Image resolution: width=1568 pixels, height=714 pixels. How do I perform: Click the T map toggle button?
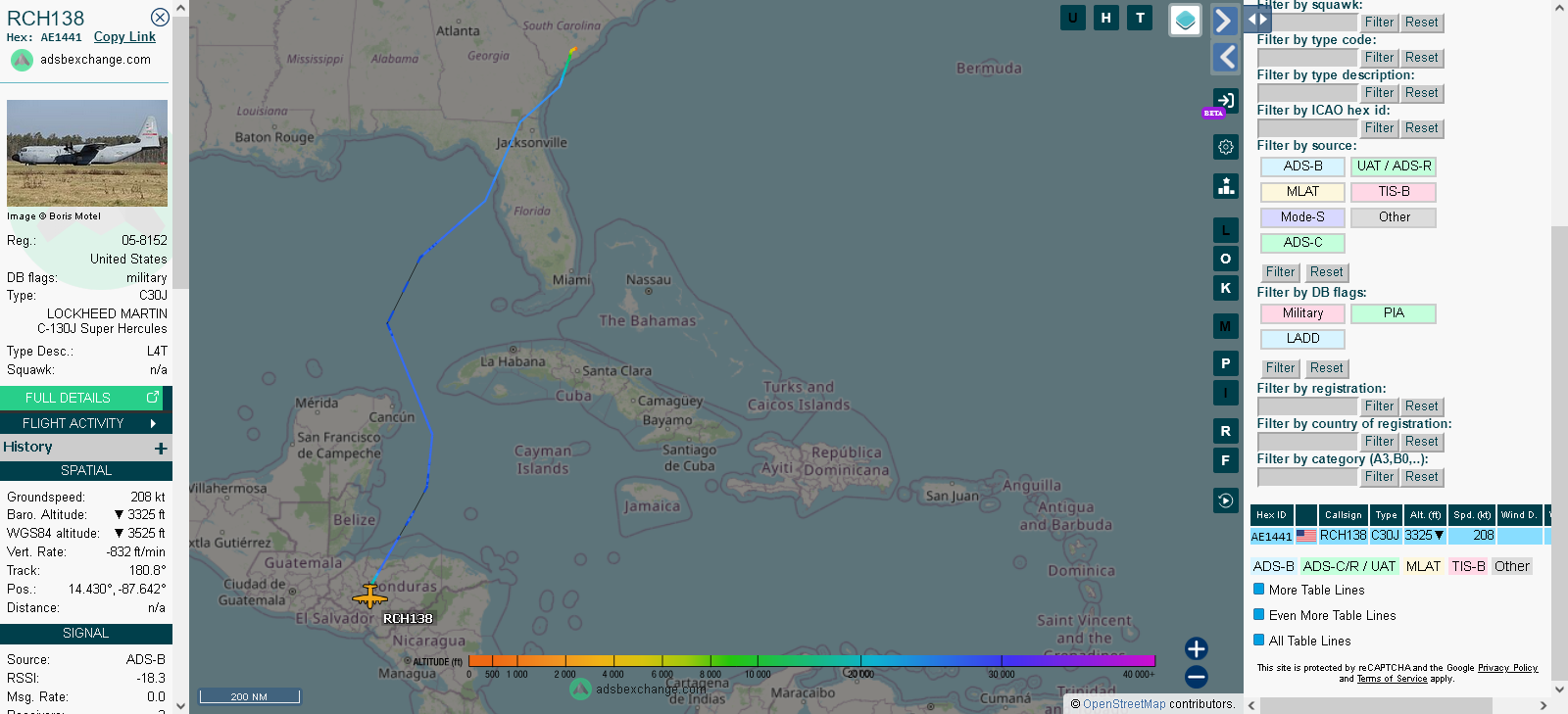coord(1140,18)
